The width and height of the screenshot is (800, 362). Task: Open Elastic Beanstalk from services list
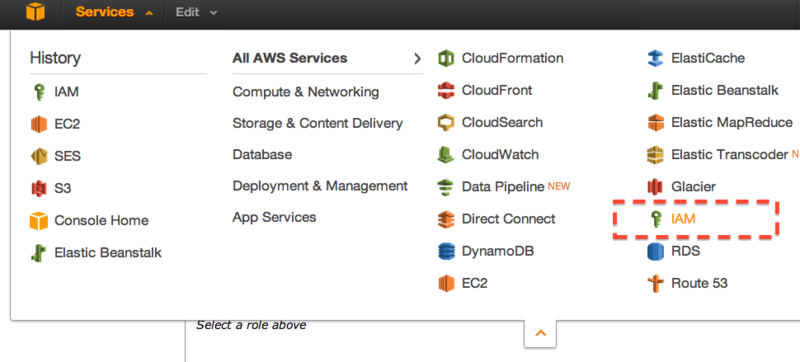pyautogui.click(x=724, y=90)
